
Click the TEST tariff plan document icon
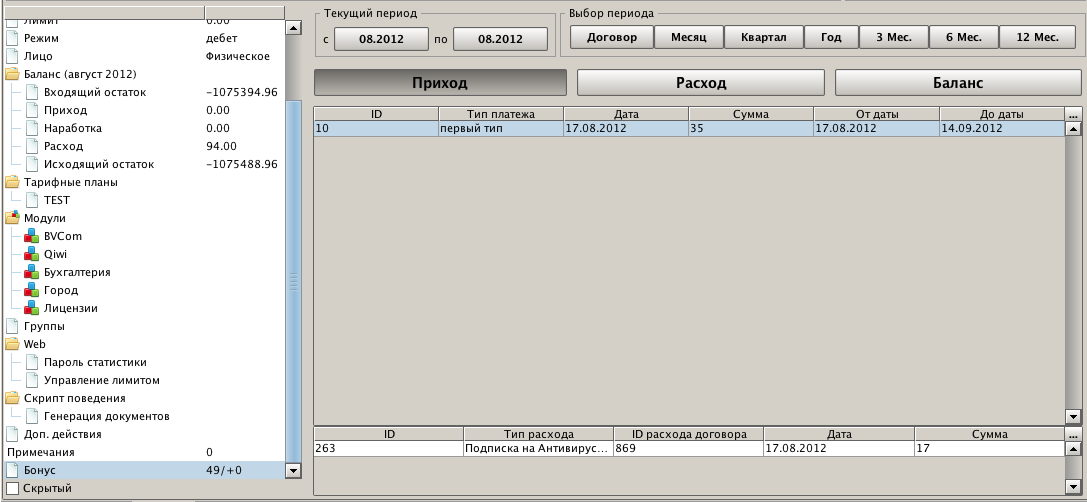pyautogui.click(x=32, y=200)
